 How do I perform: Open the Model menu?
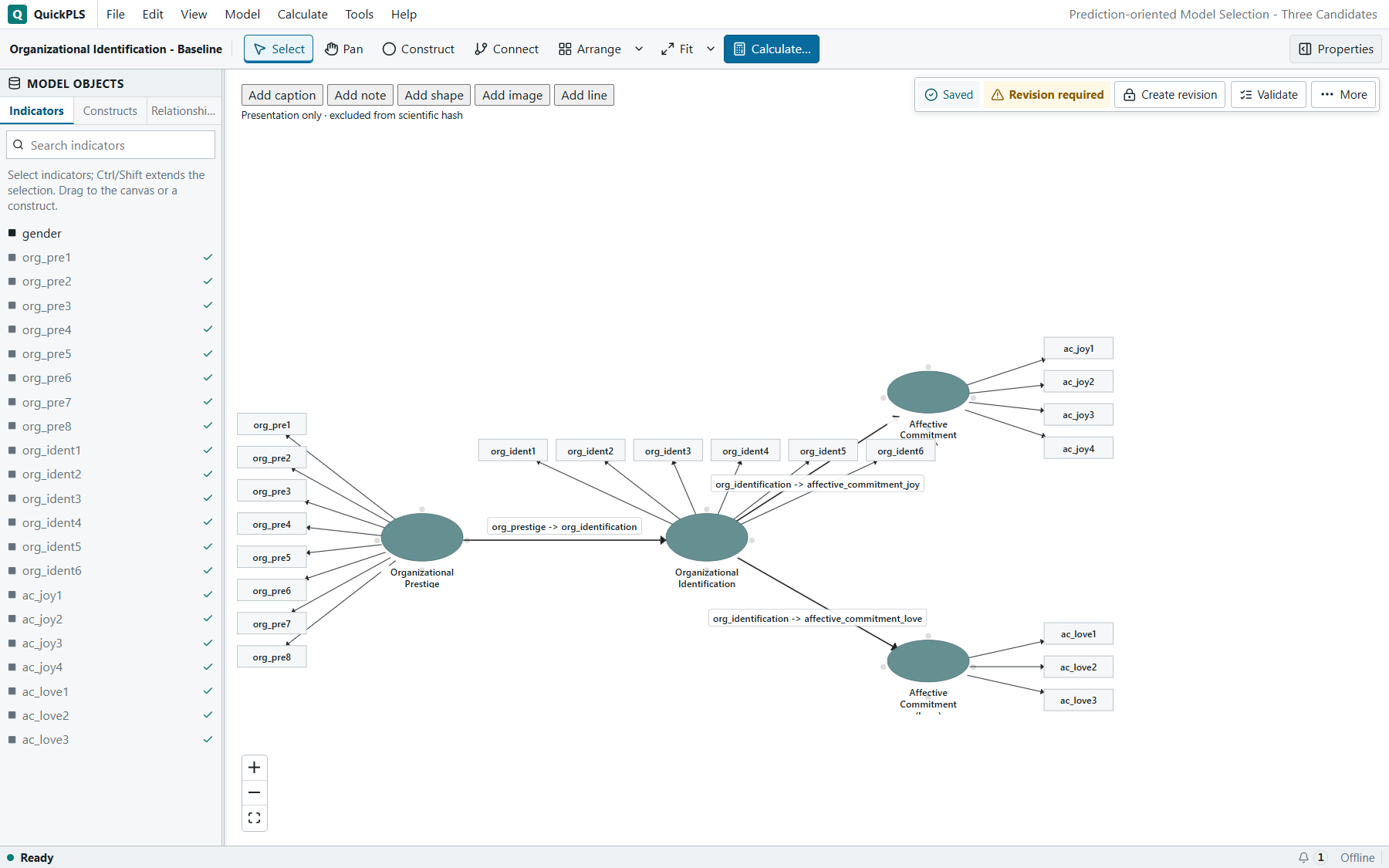(x=242, y=14)
